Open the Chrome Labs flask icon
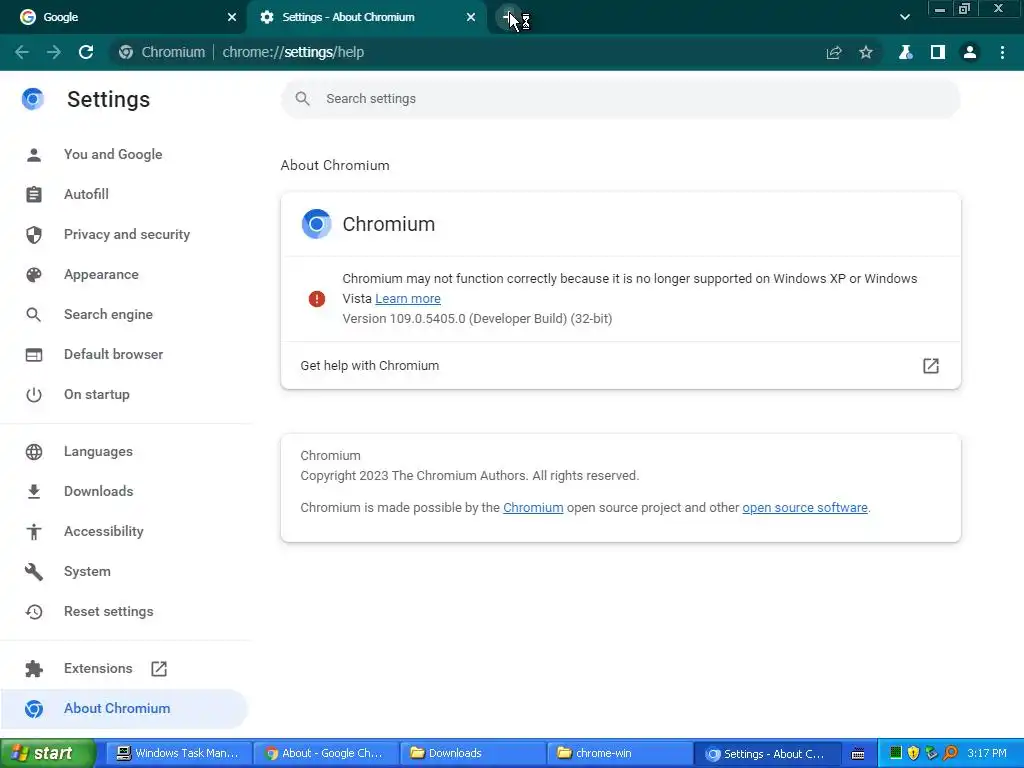The image size is (1024, 768). pos(906,52)
